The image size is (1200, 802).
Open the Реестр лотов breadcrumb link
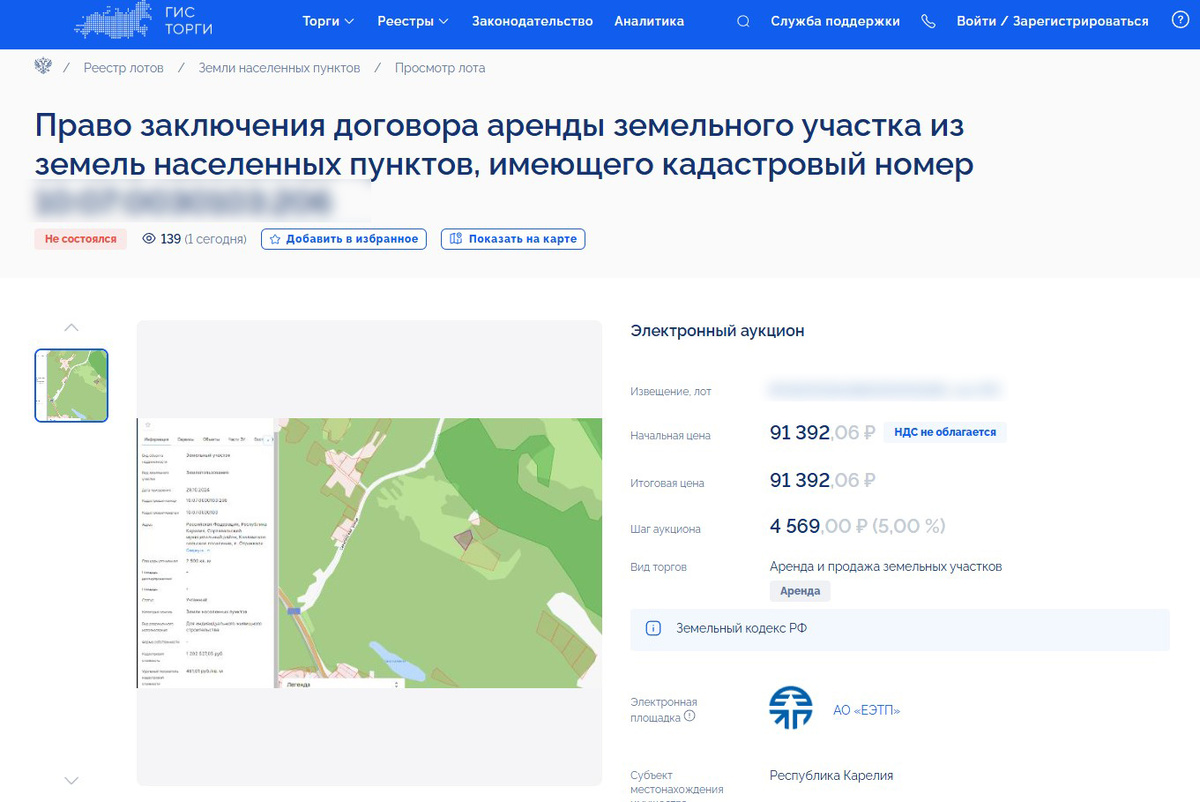point(122,67)
